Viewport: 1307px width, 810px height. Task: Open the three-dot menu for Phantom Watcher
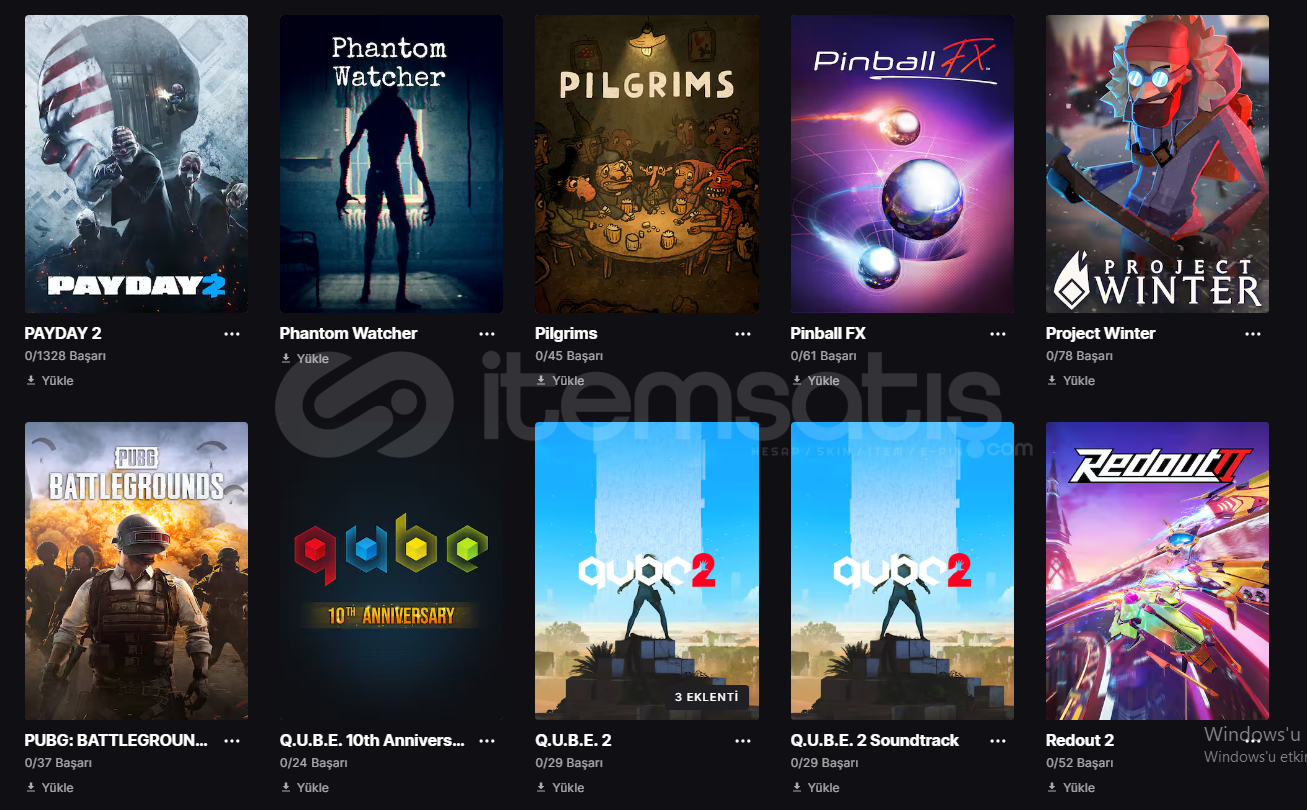point(487,334)
